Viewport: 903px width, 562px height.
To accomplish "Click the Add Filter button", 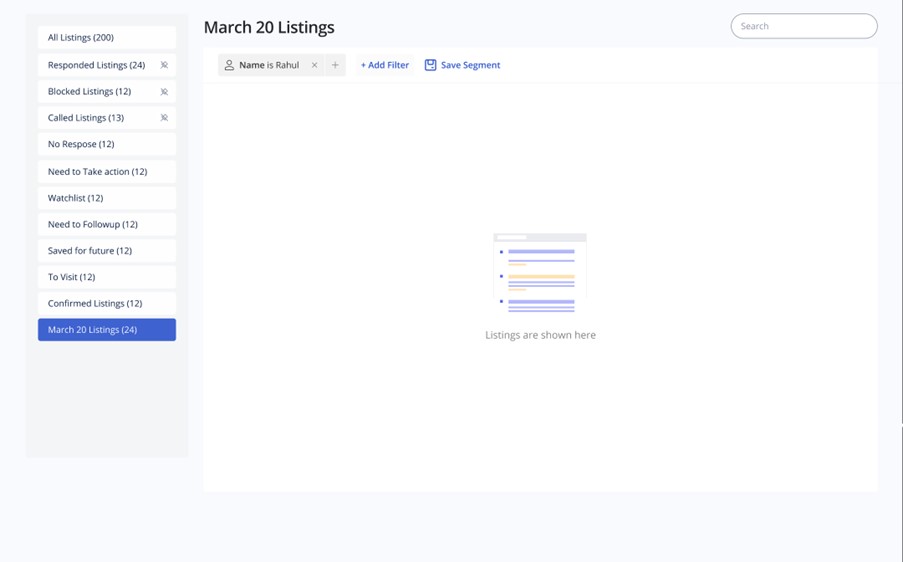I will point(384,65).
